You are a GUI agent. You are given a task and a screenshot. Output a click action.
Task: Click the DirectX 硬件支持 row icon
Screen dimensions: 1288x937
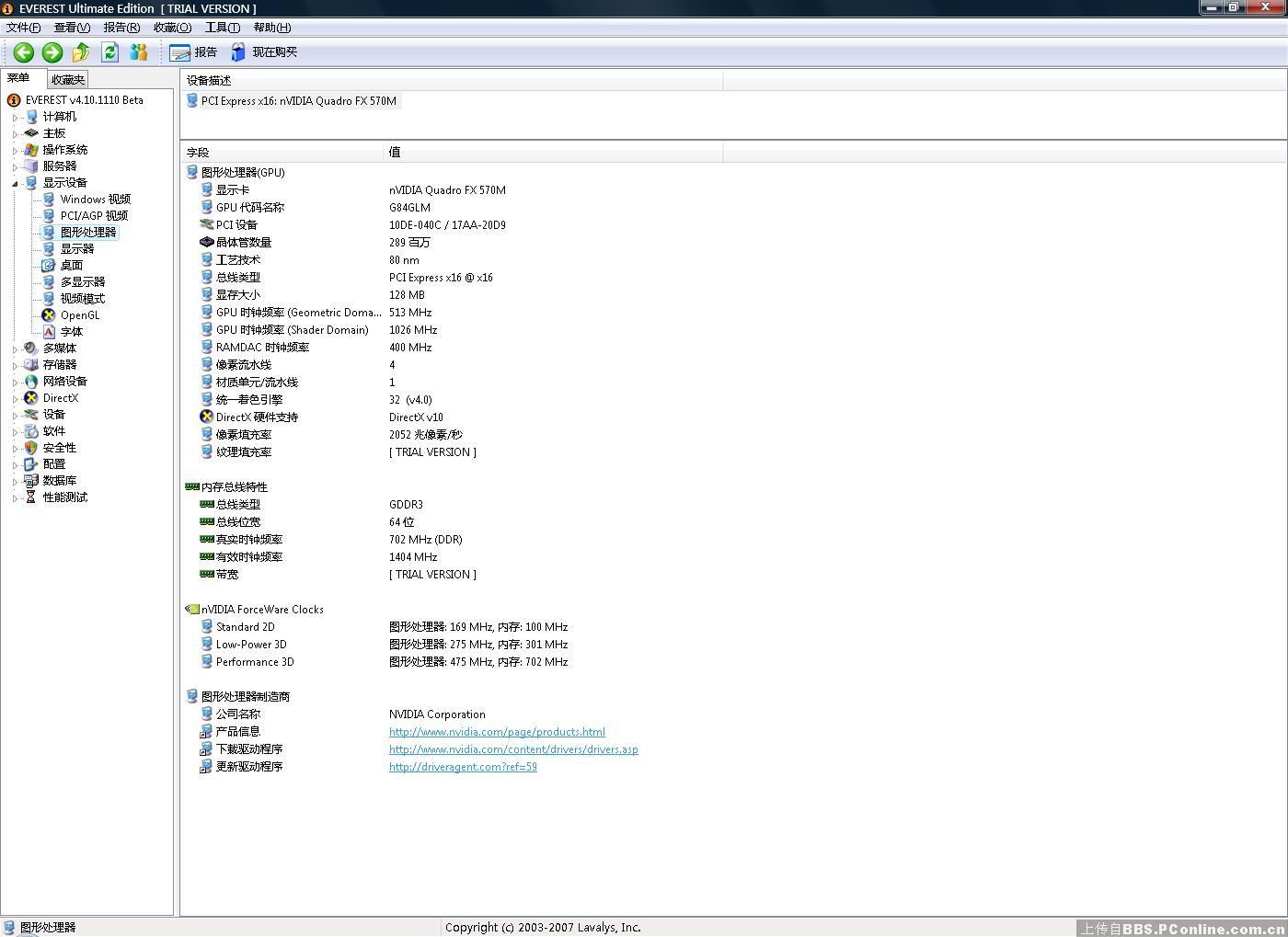[207, 417]
